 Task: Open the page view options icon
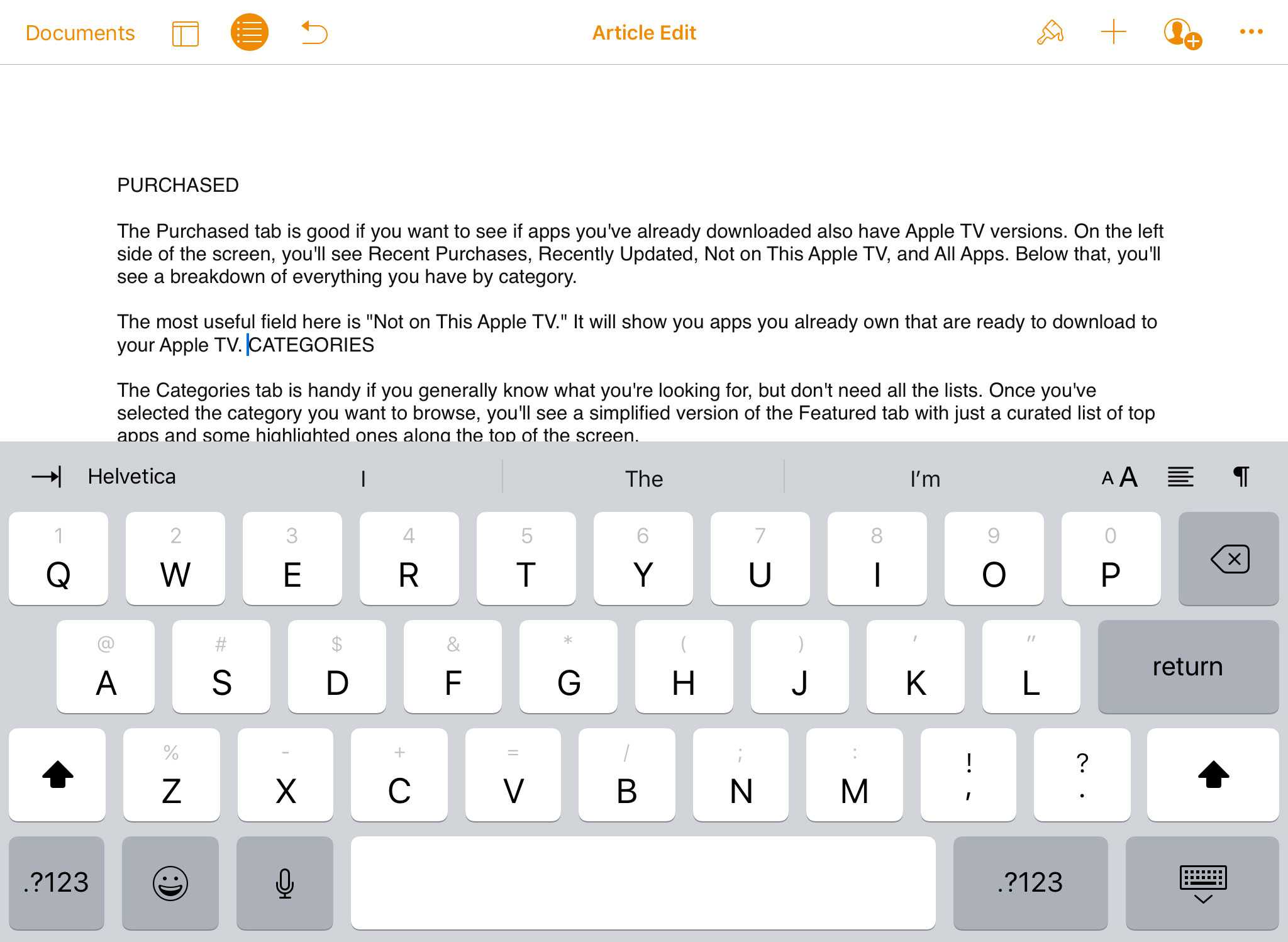coord(186,33)
